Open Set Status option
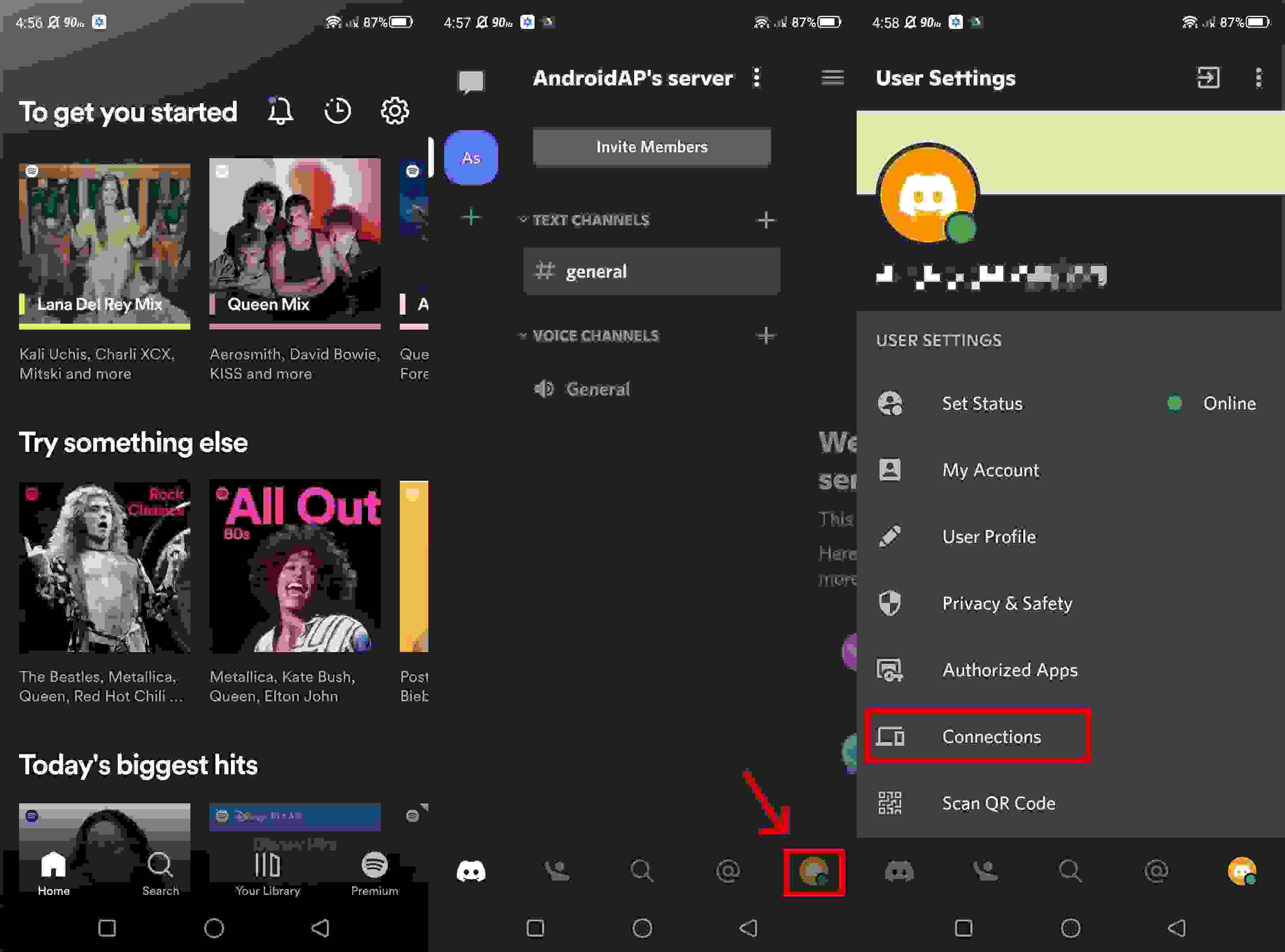1285x952 pixels. point(1071,403)
